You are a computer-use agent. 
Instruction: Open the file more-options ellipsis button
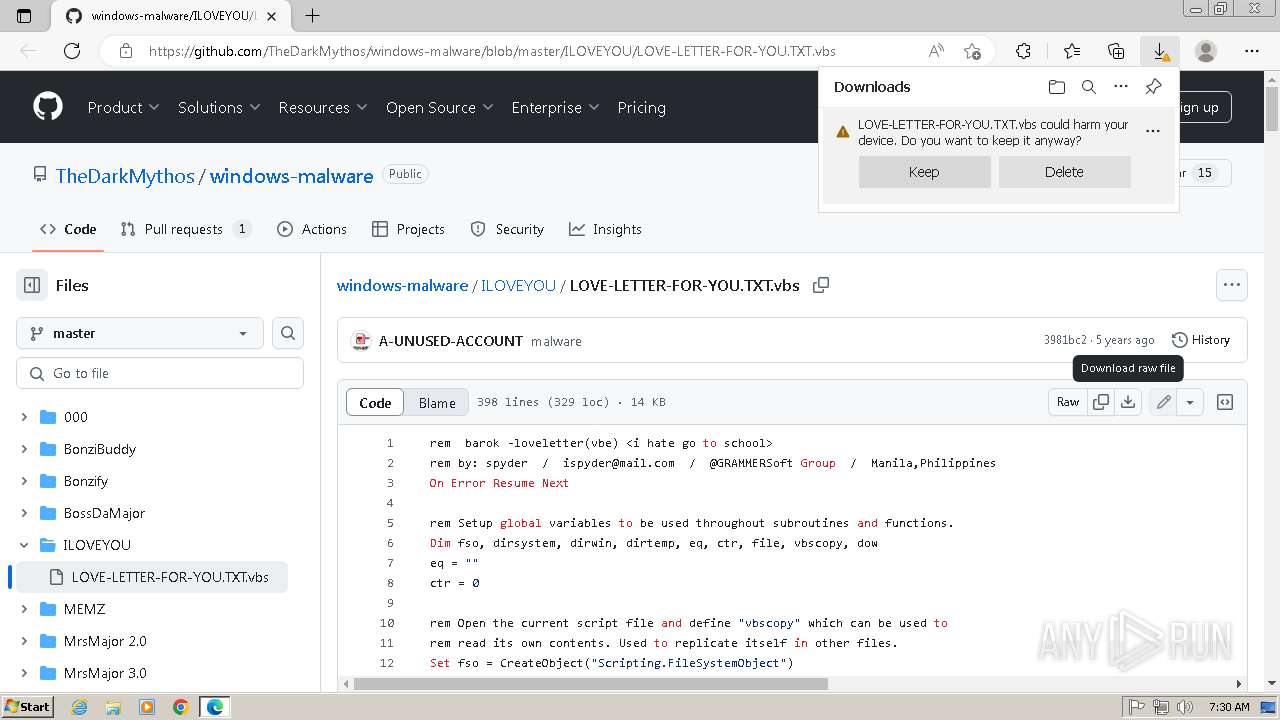[1232, 285]
